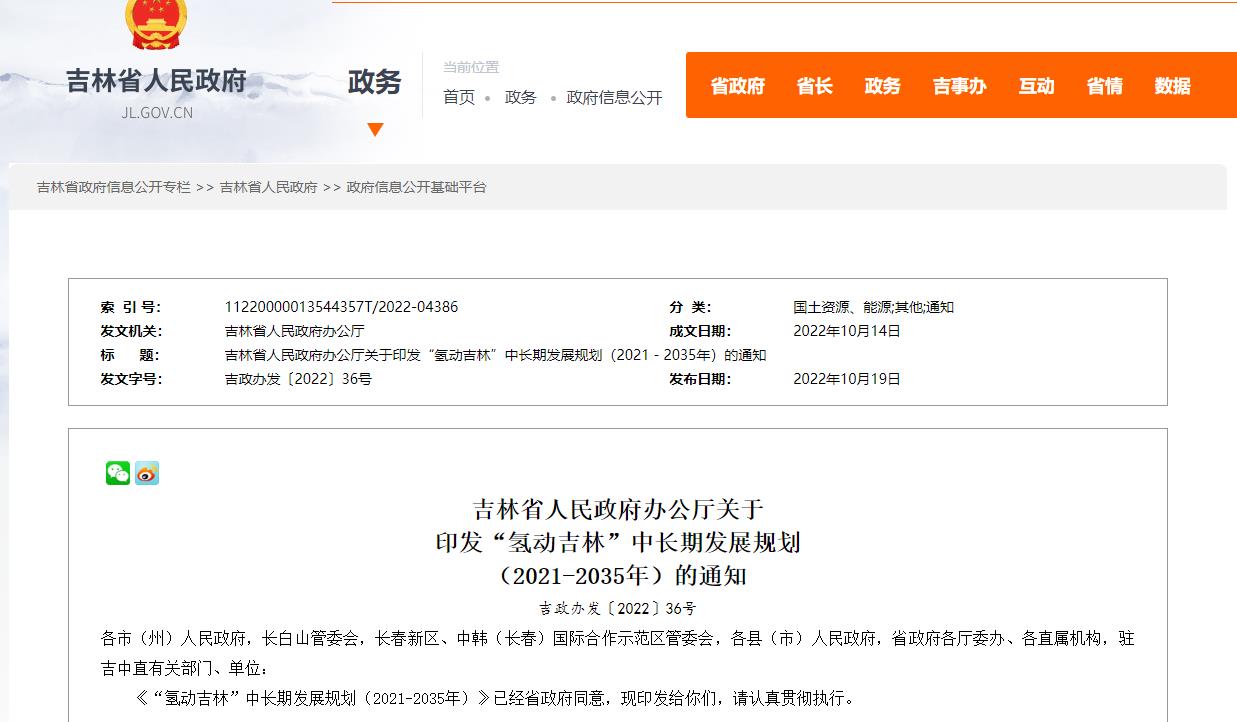1237x722 pixels.
Task: Open the 吉事办 navigation item
Action: [958, 86]
